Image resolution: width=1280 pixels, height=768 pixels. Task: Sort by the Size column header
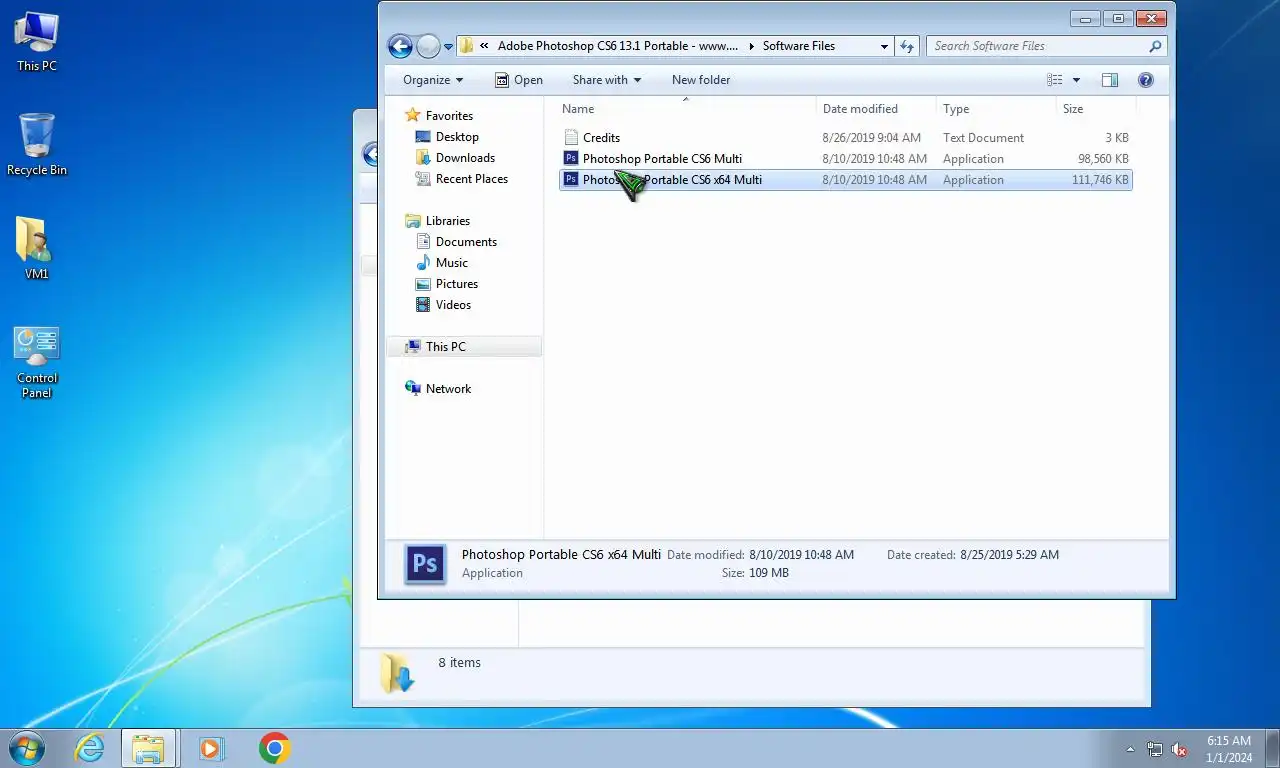pyautogui.click(x=1095, y=109)
